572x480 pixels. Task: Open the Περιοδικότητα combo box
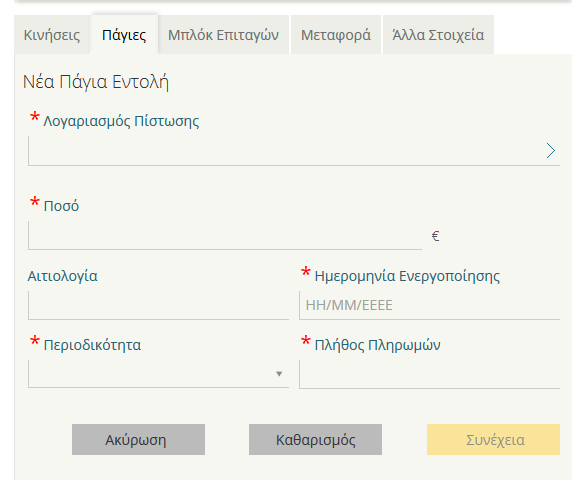coord(158,374)
